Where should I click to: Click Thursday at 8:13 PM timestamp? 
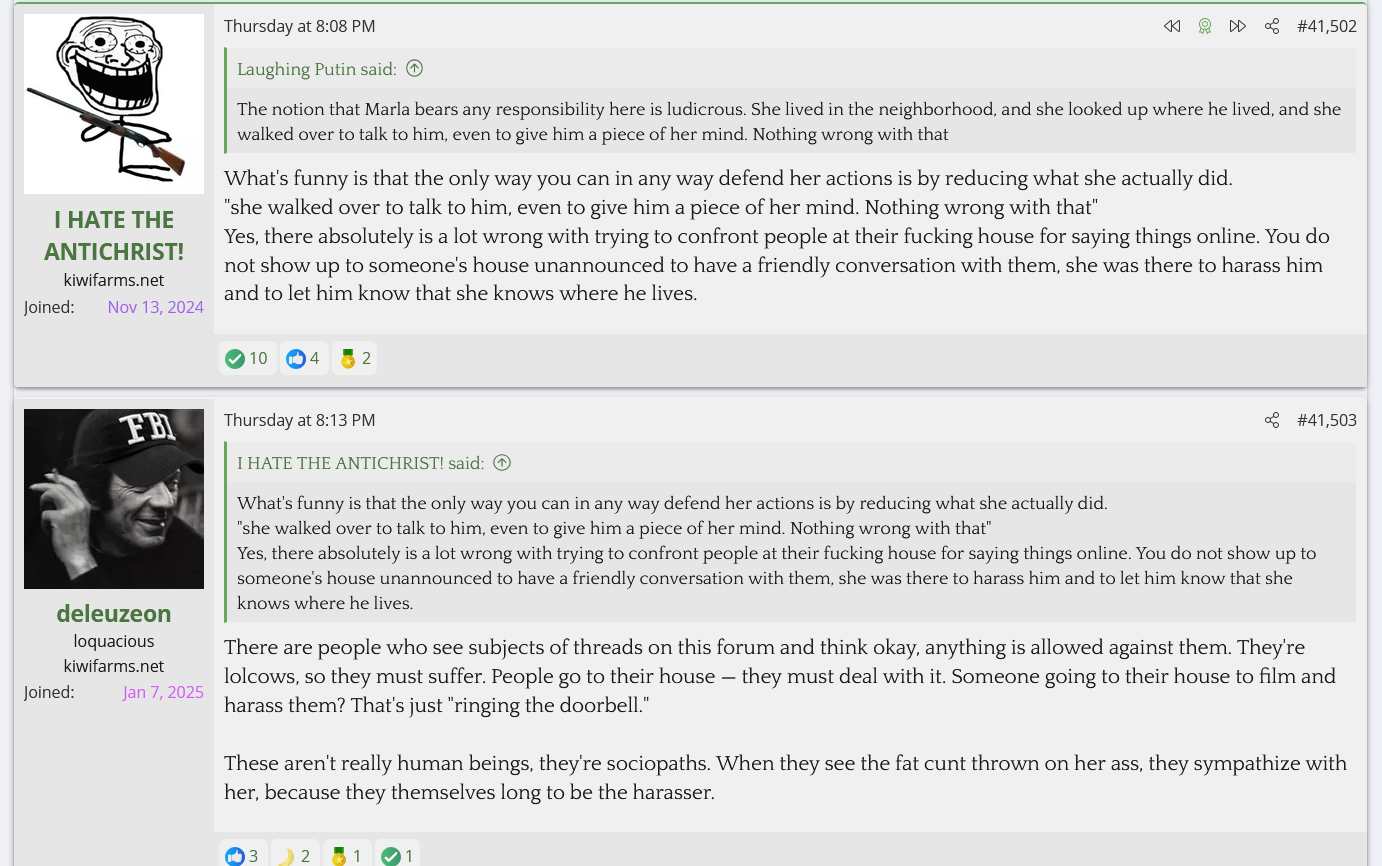pos(300,420)
